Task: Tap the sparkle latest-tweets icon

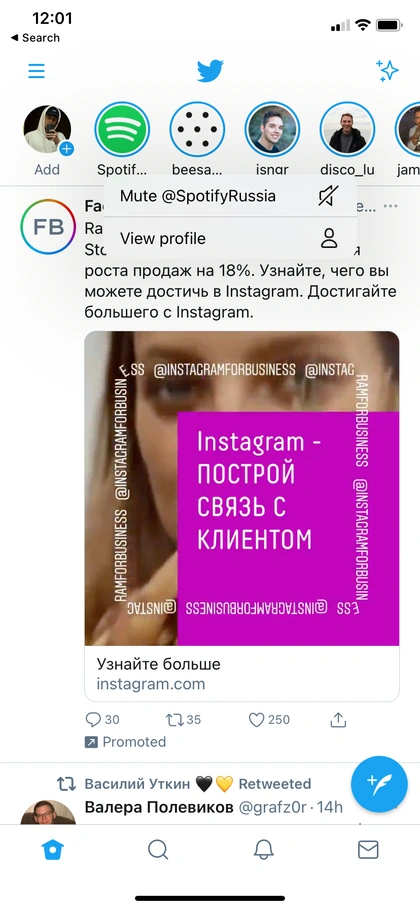Action: pyautogui.click(x=387, y=71)
